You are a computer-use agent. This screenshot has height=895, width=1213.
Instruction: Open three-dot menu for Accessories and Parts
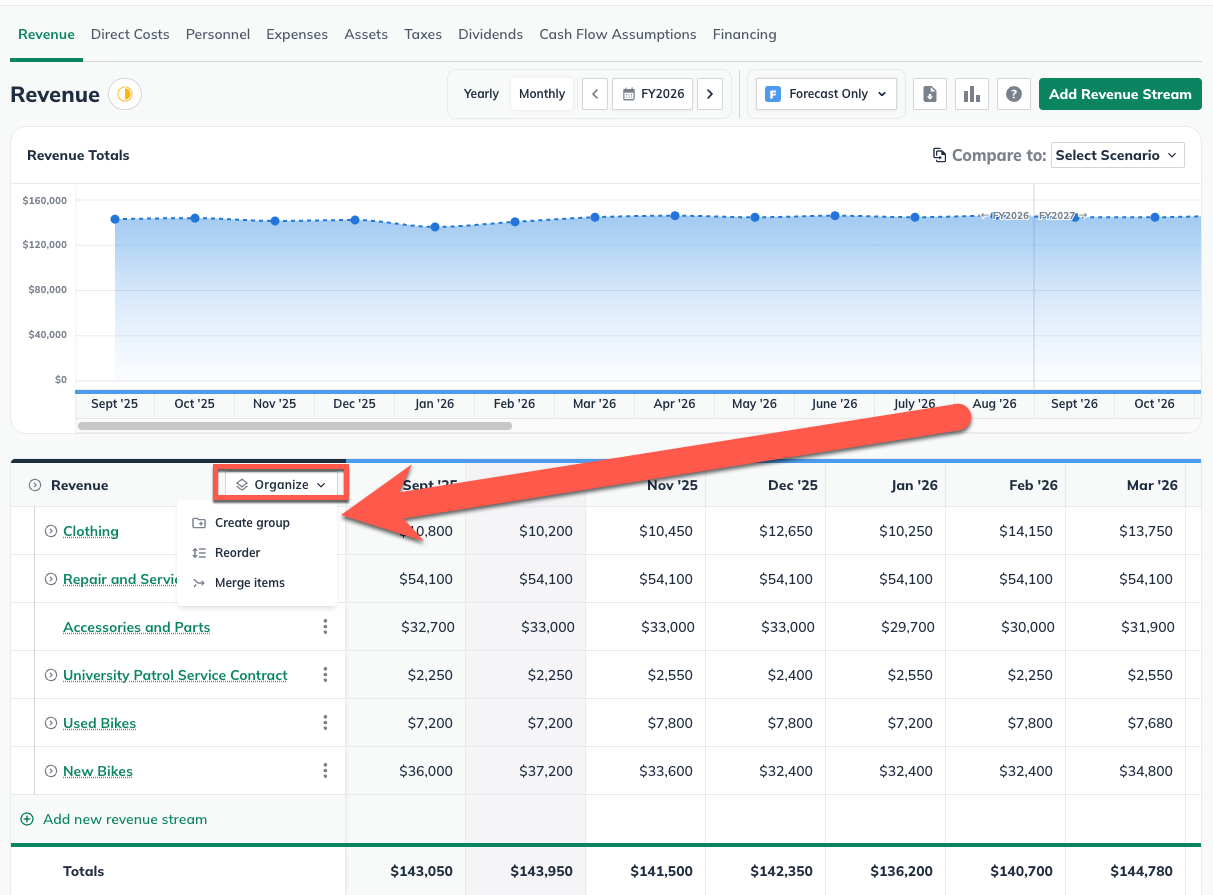tap(325, 627)
